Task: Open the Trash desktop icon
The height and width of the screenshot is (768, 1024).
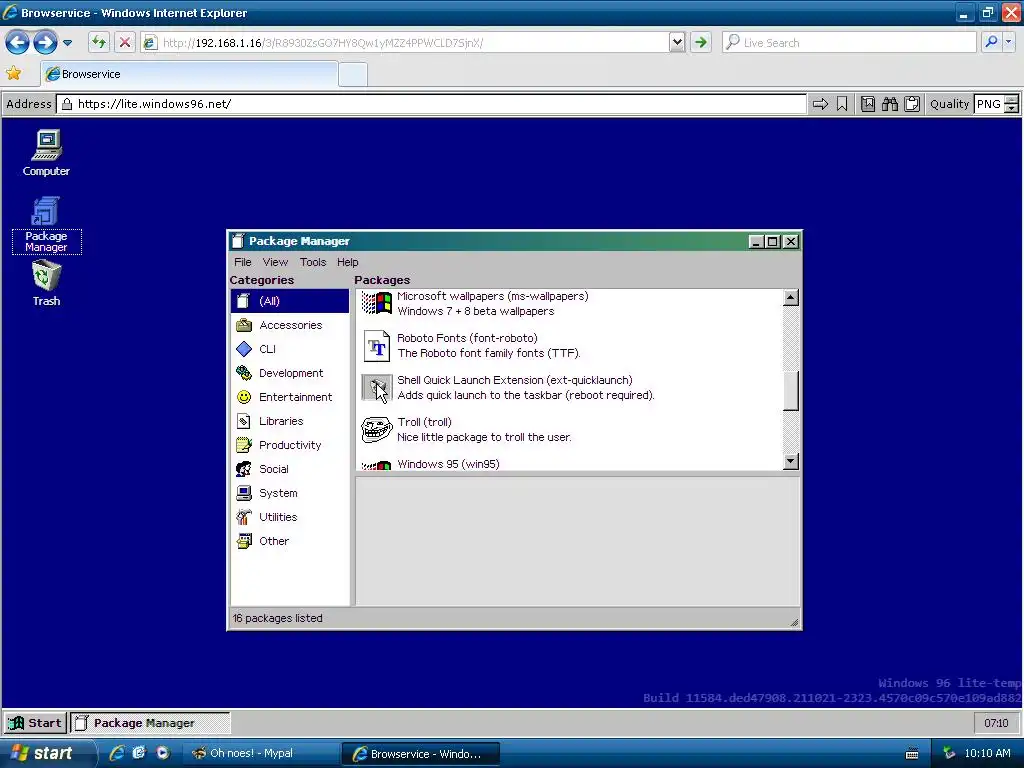Action: 46,283
